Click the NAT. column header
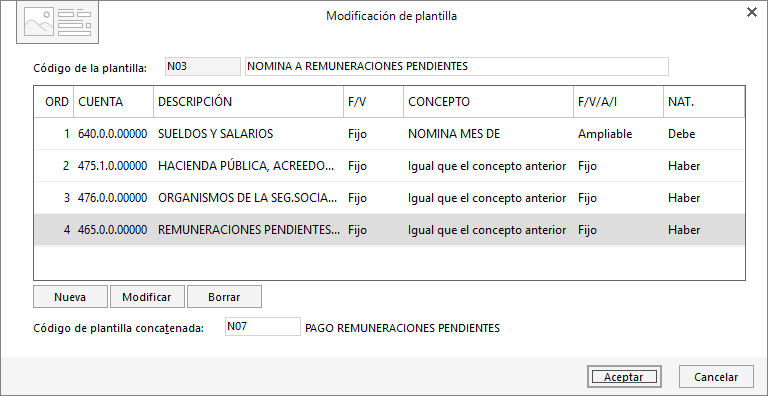Viewport: 768px width, 396px height. (x=704, y=102)
